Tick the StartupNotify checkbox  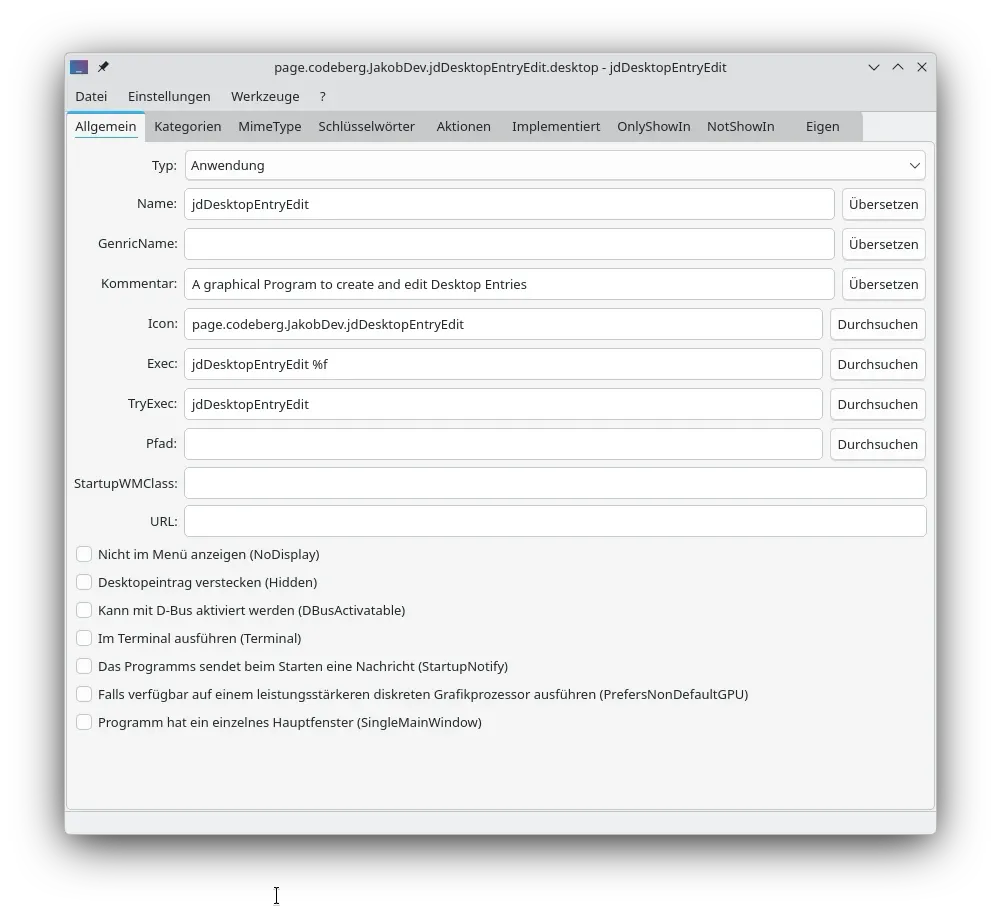point(84,666)
